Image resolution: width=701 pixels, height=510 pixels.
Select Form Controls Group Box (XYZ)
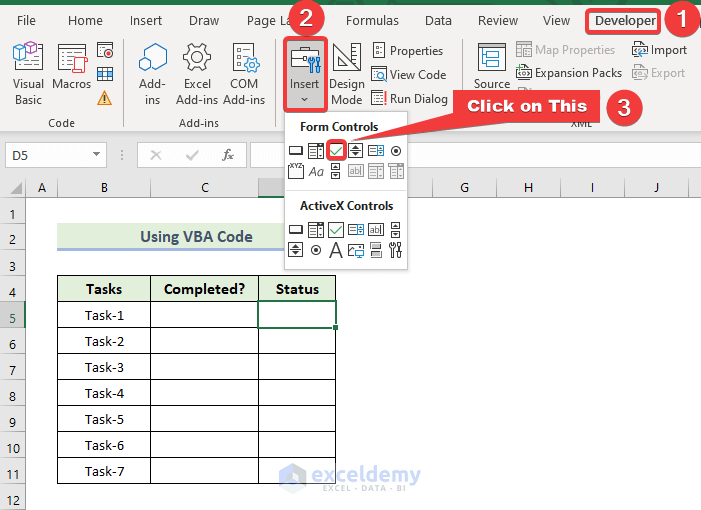point(296,171)
